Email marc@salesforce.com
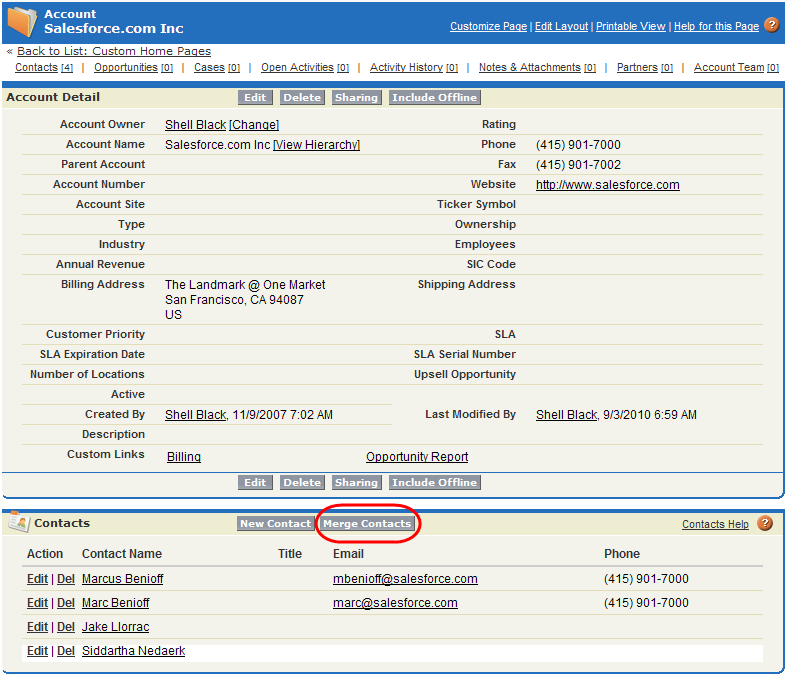Image resolution: width=787 pixels, height=674 pixels. [x=395, y=603]
